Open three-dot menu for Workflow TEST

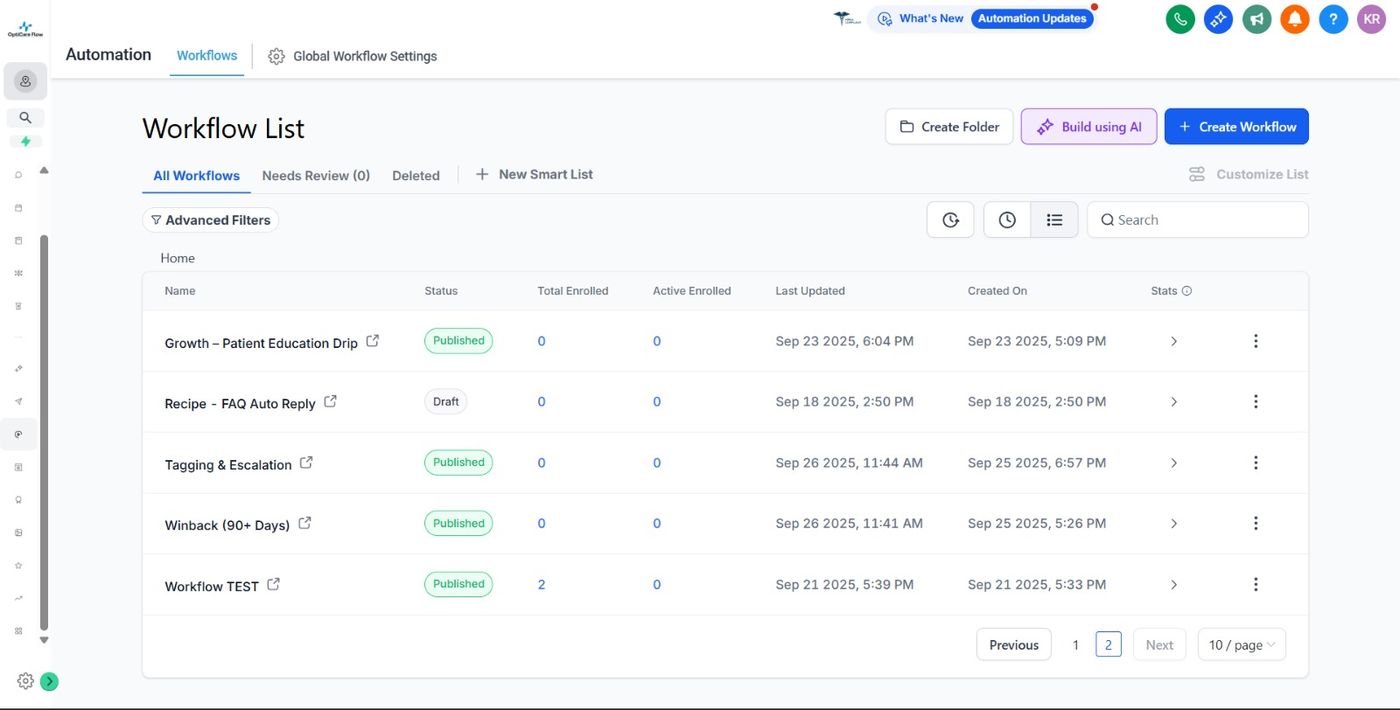coord(1256,584)
